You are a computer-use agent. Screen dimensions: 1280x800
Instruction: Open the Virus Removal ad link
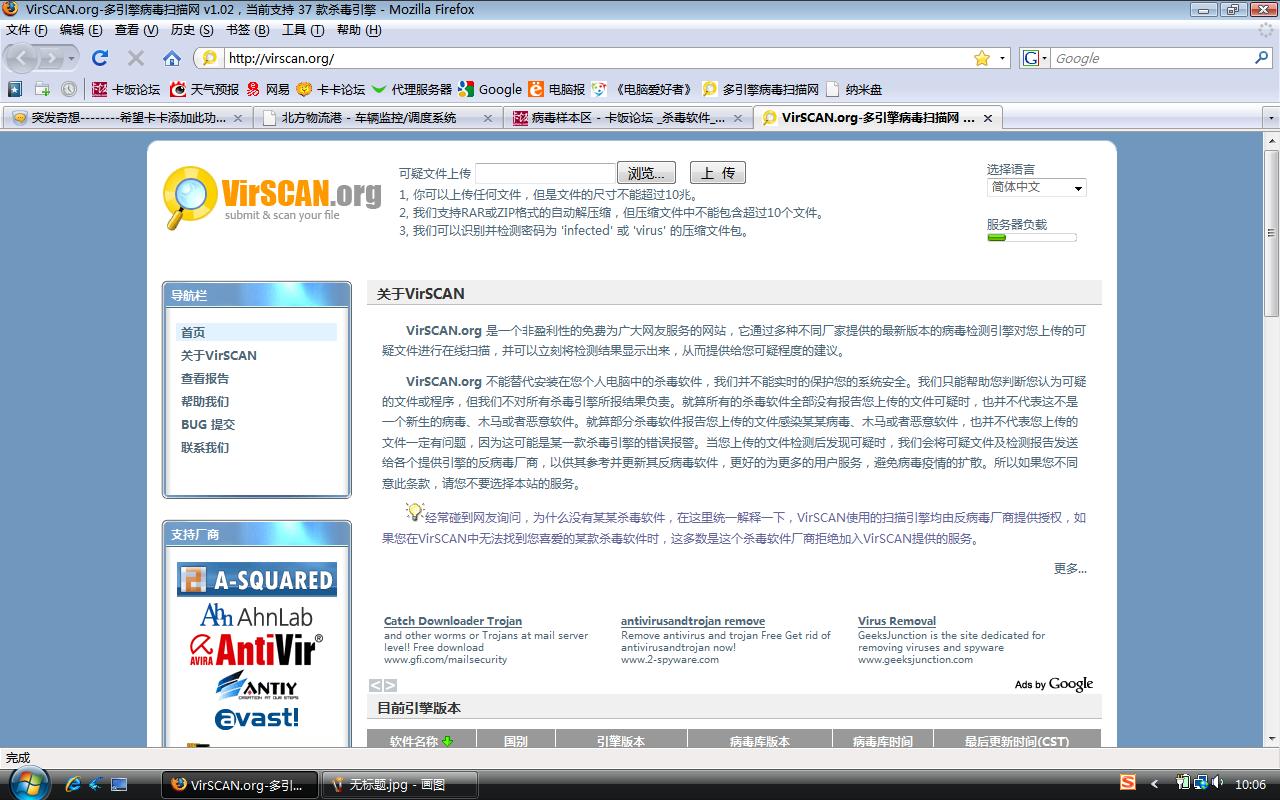coord(897,621)
